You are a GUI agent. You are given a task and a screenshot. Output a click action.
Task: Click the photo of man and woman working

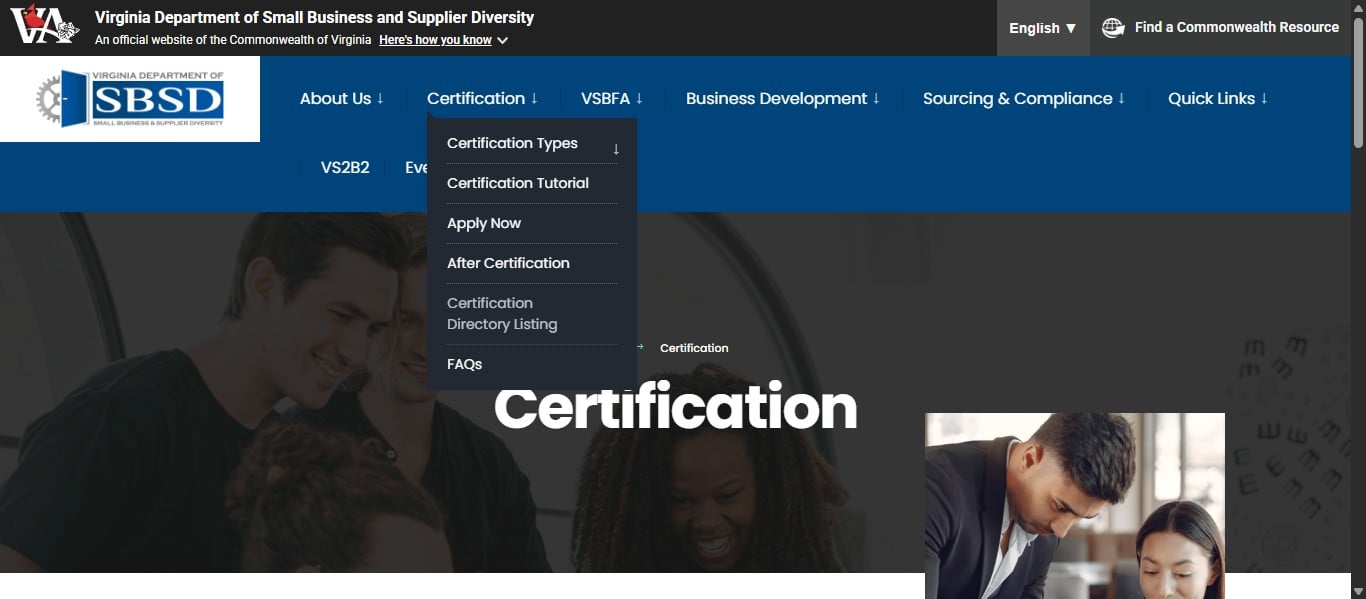click(1075, 506)
